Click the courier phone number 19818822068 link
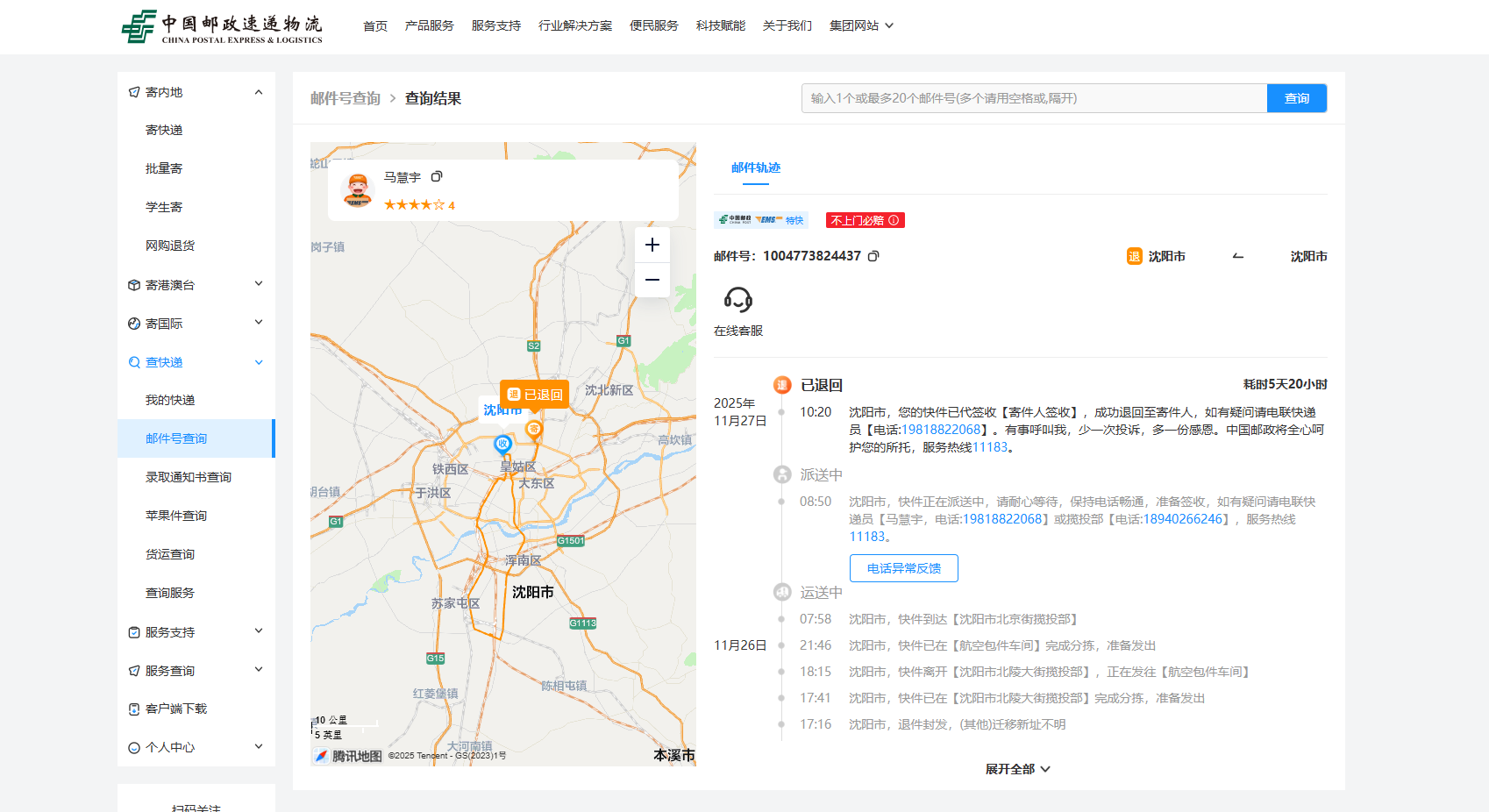Viewport: 1489px width, 812px height. click(941, 430)
